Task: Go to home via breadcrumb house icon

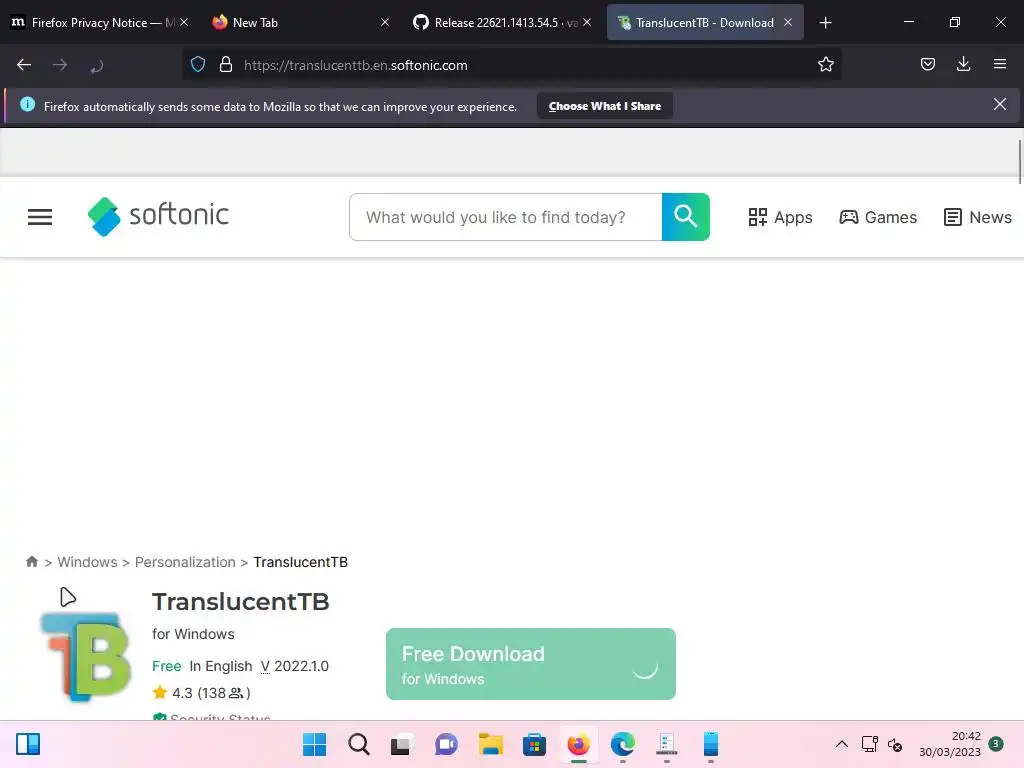Action: 31,562
